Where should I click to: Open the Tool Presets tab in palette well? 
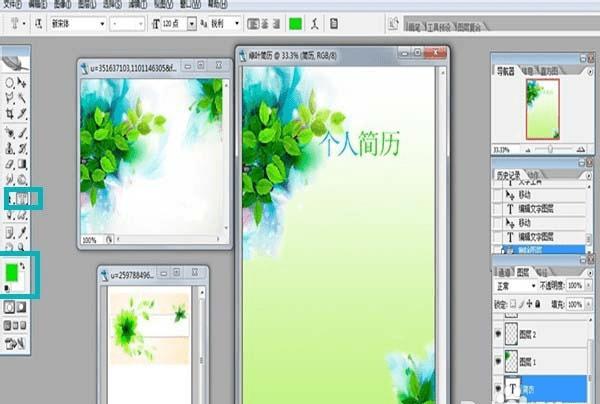pos(438,27)
